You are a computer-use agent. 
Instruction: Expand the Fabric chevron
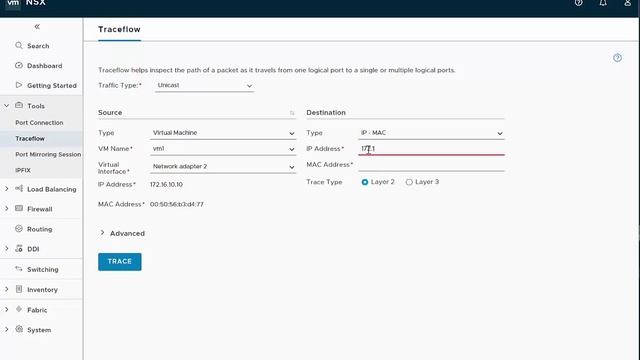[7, 310]
